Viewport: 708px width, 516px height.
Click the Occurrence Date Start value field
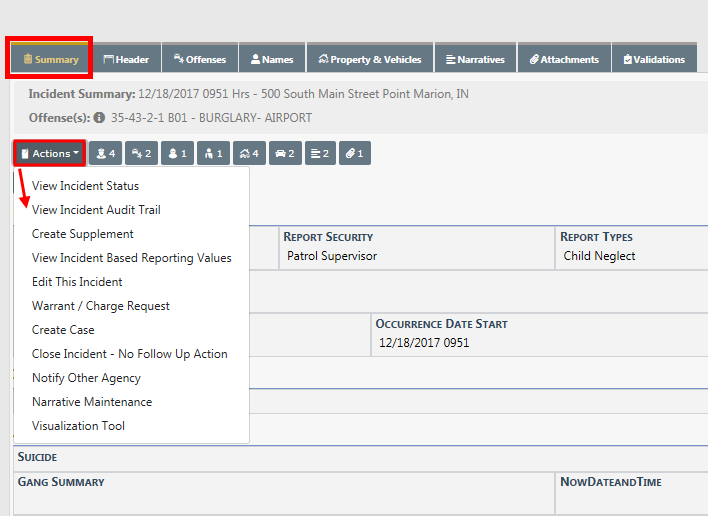[x=424, y=343]
